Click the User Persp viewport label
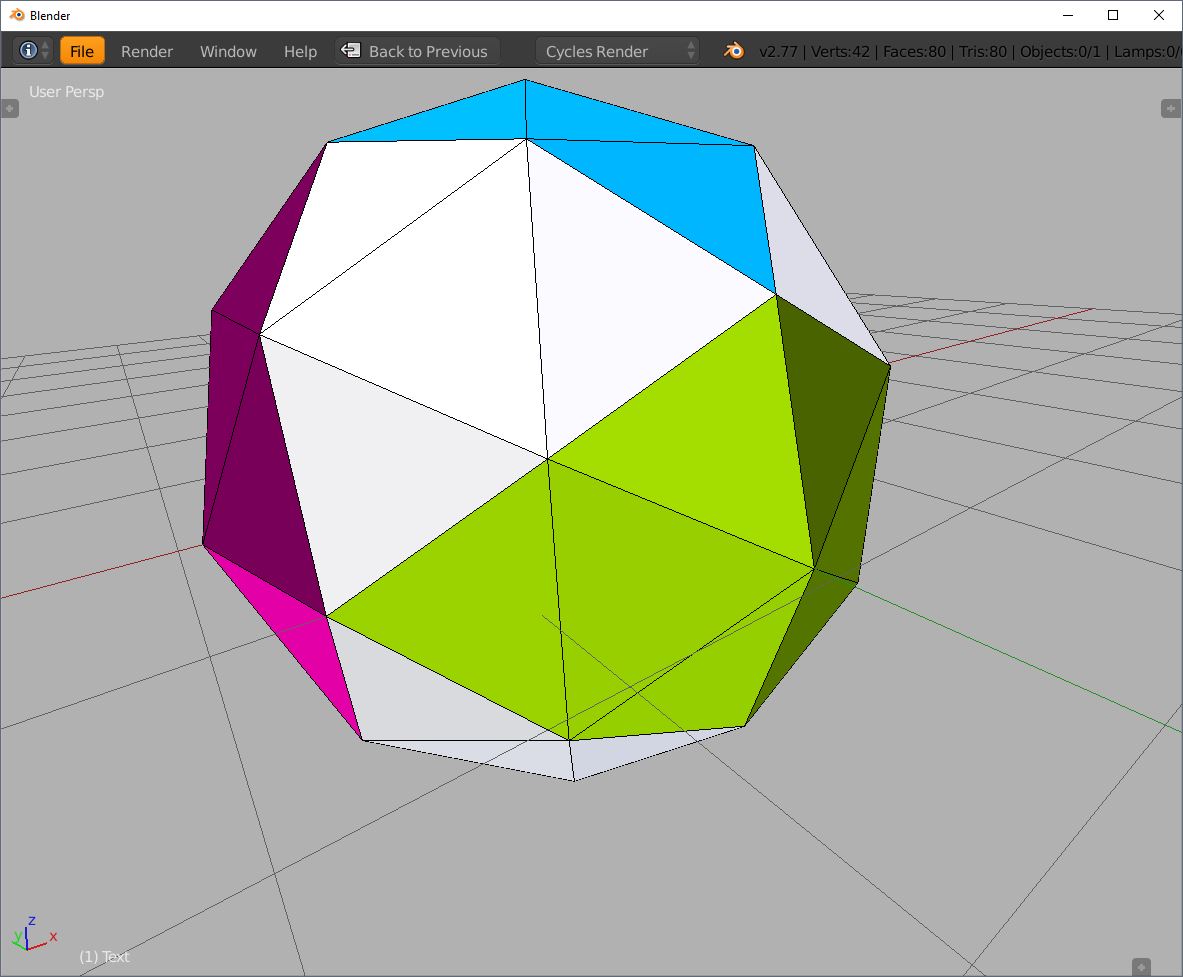This screenshot has height=977, width=1183. pyautogui.click(x=66, y=91)
